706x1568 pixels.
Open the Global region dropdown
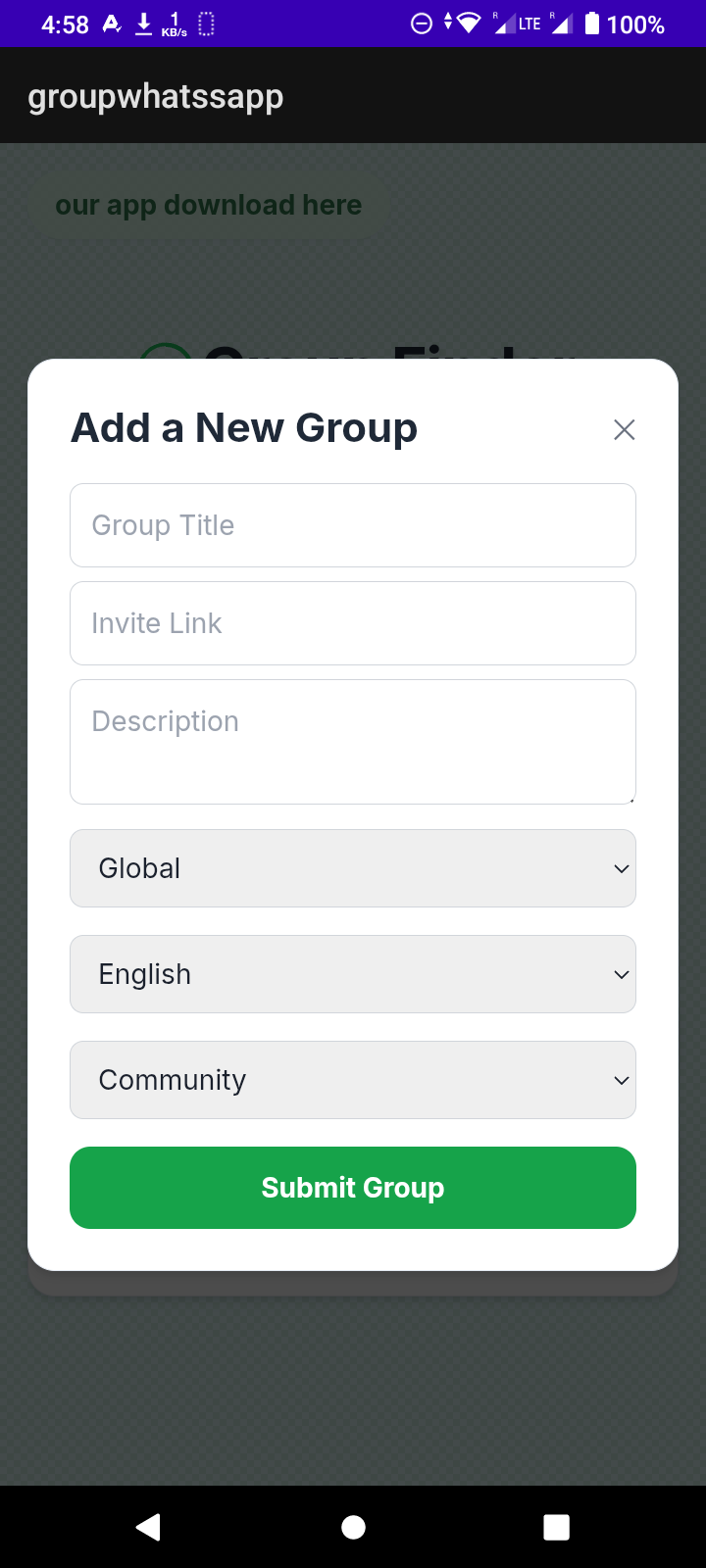click(x=353, y=868)
